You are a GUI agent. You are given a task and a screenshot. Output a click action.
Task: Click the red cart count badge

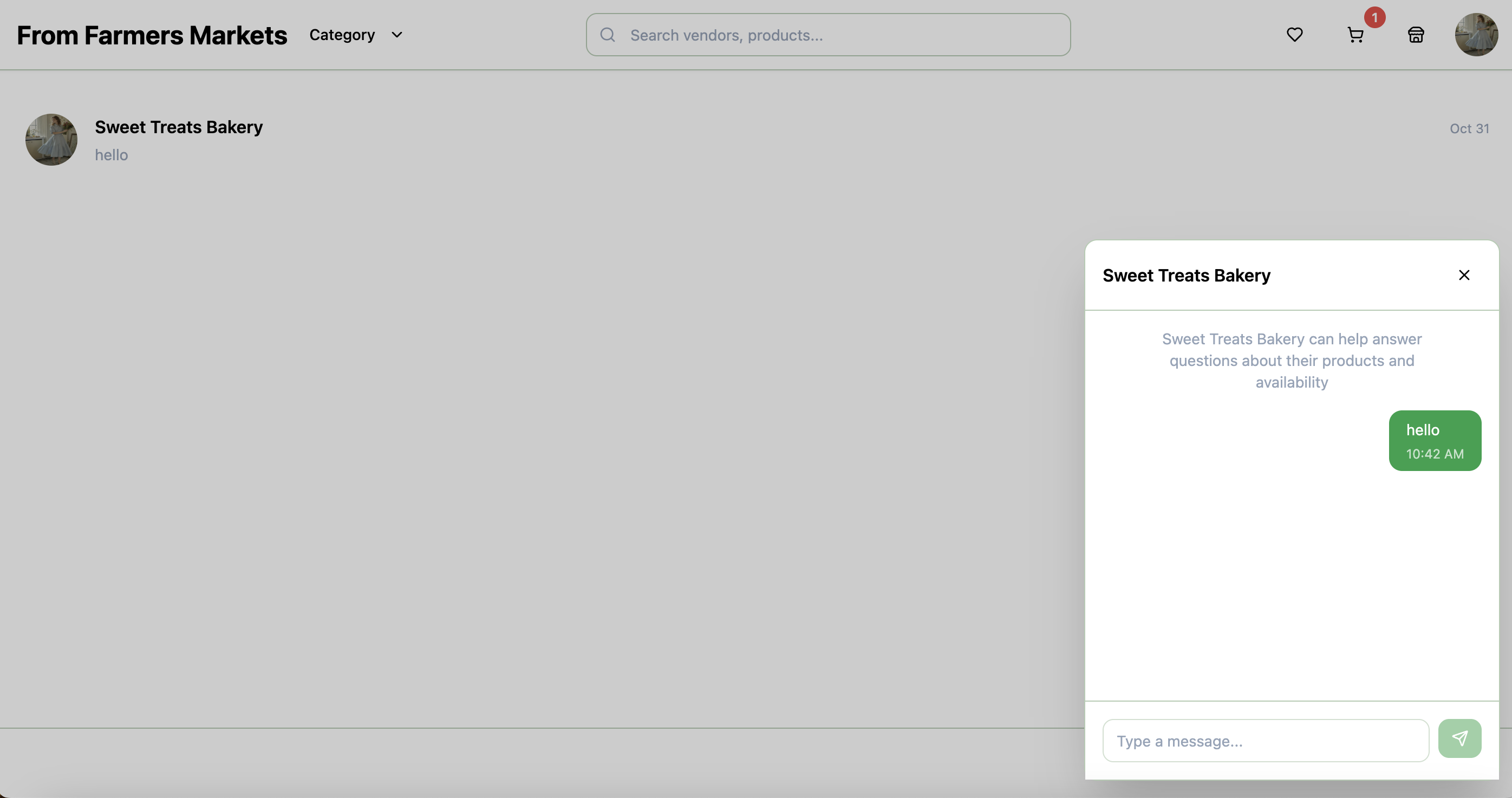(x=1374, y=18)
